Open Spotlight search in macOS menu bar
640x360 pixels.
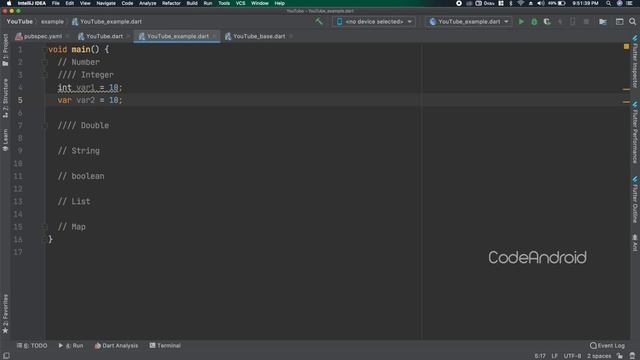coord(608,3)
